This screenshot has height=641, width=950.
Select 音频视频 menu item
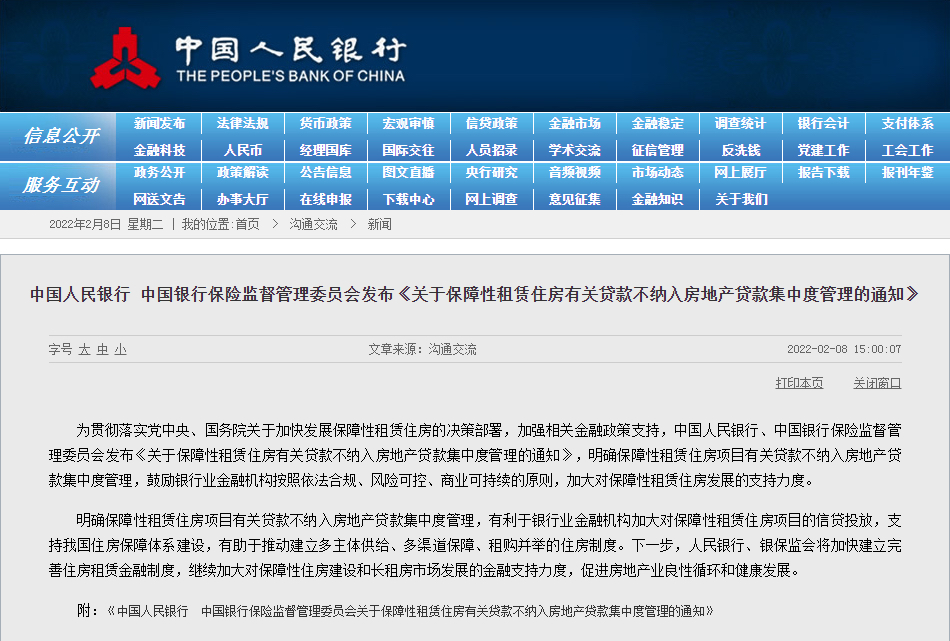pyautogui.click(x=574, y=173)
